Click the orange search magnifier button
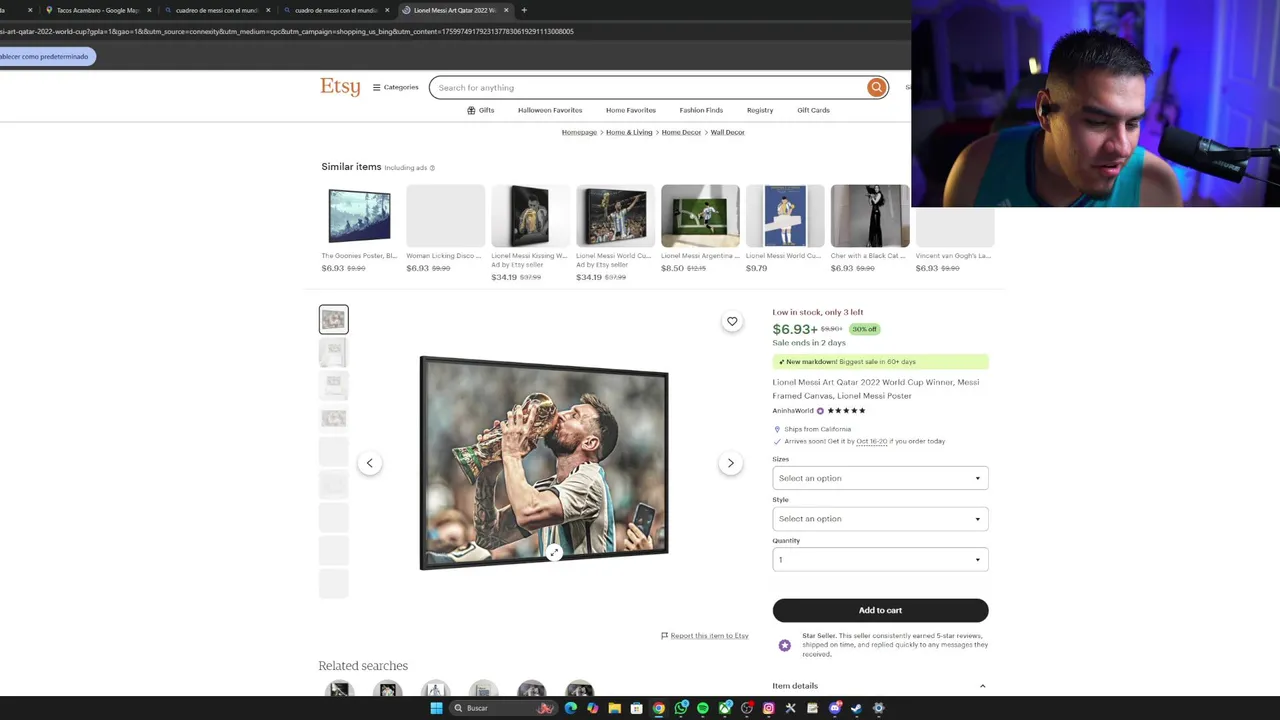The width and height of the screenshot is (1280, 720). 876,87
